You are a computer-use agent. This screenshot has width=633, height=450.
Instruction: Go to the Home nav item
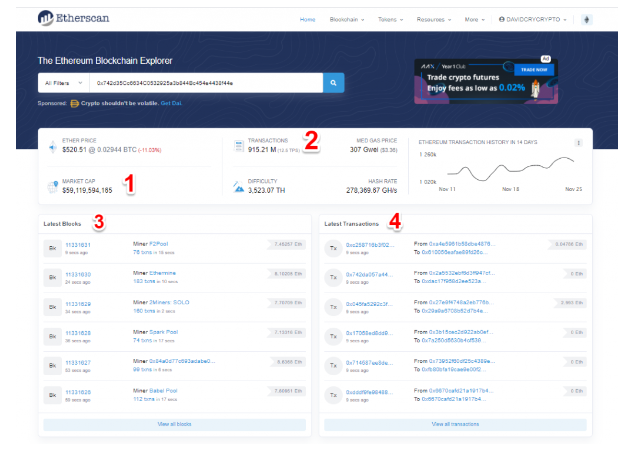(x=307, y=19)
